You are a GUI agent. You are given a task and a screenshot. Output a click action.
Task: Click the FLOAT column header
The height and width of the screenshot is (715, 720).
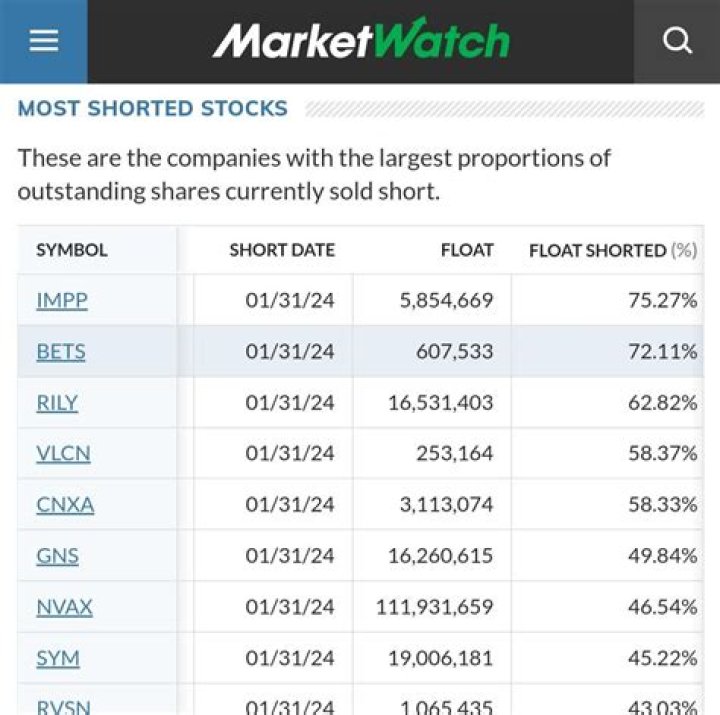[467, 250]
